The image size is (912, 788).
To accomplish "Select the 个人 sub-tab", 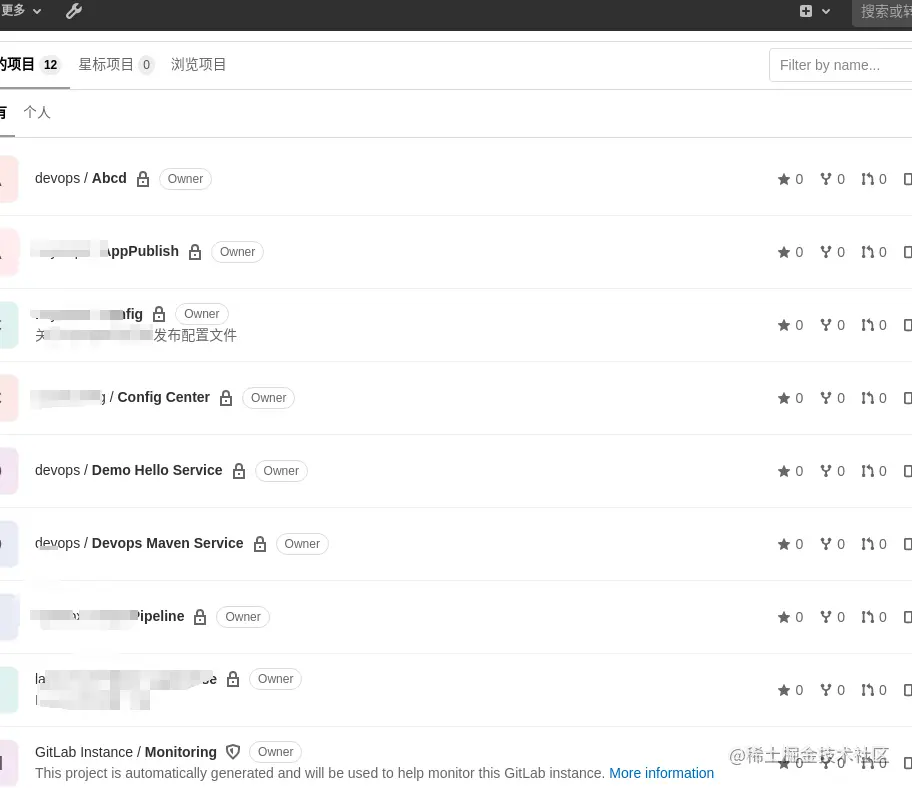I will click(37, 112).
